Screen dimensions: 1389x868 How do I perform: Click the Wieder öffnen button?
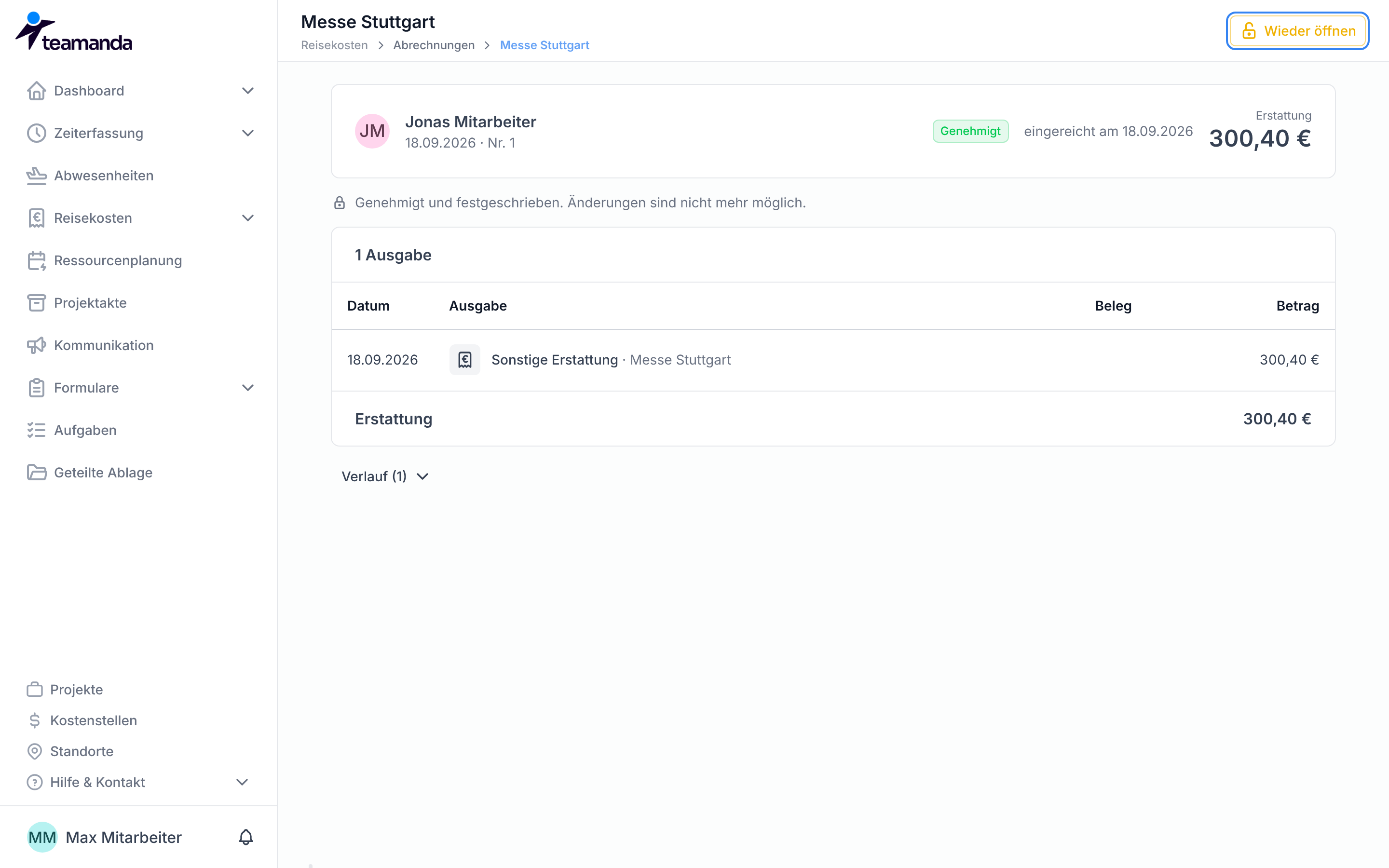tap(1298, 31)
